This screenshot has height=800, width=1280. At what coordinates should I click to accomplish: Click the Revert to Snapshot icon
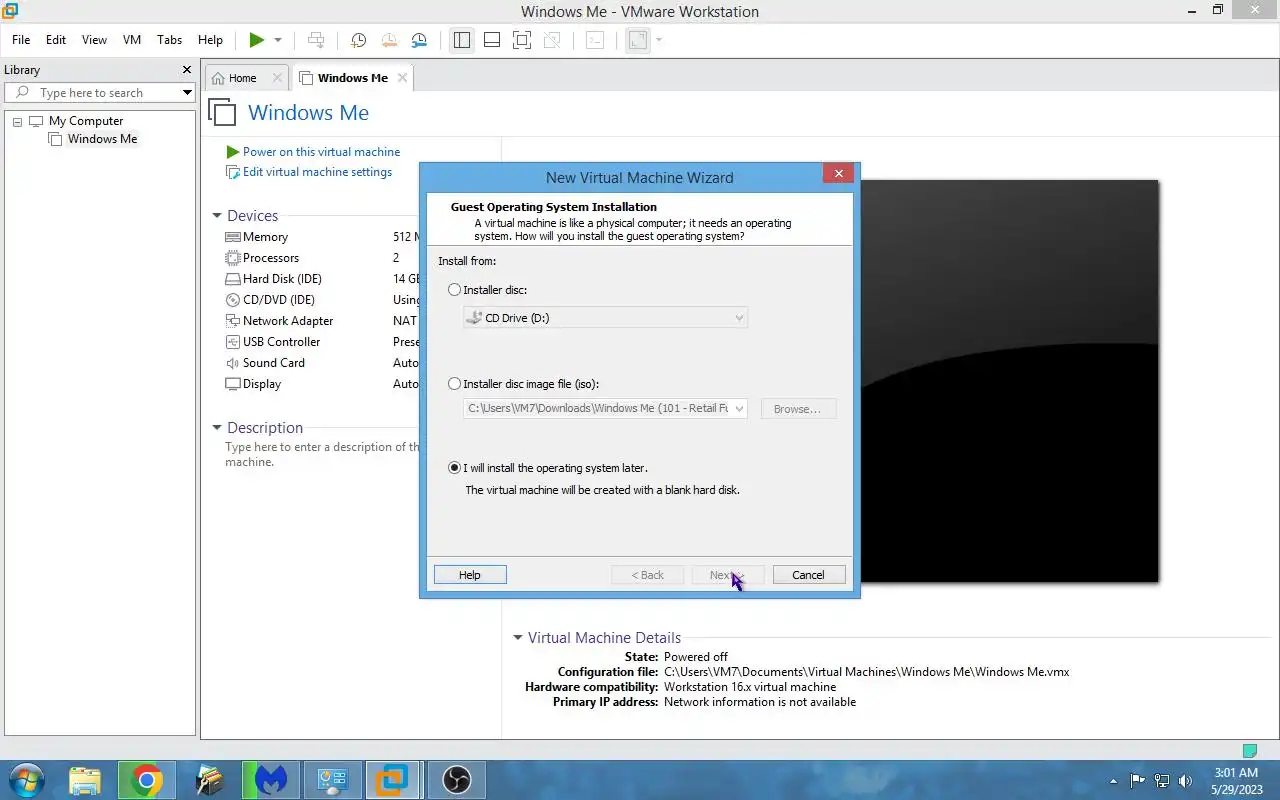(388, 40)
